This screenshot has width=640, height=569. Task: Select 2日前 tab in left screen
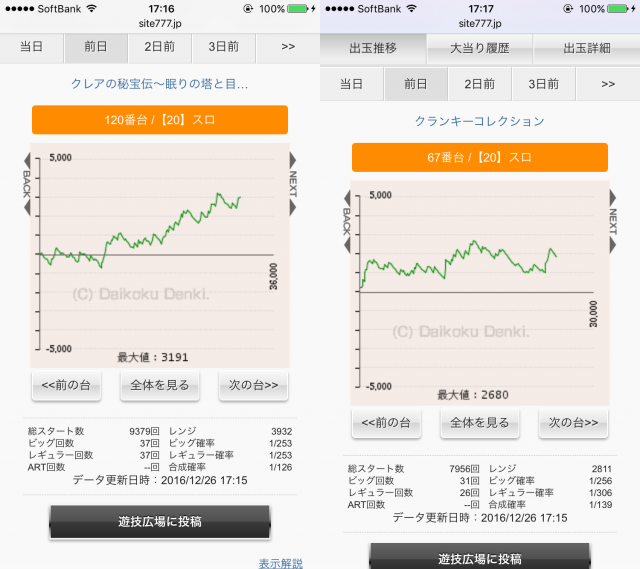159,47
